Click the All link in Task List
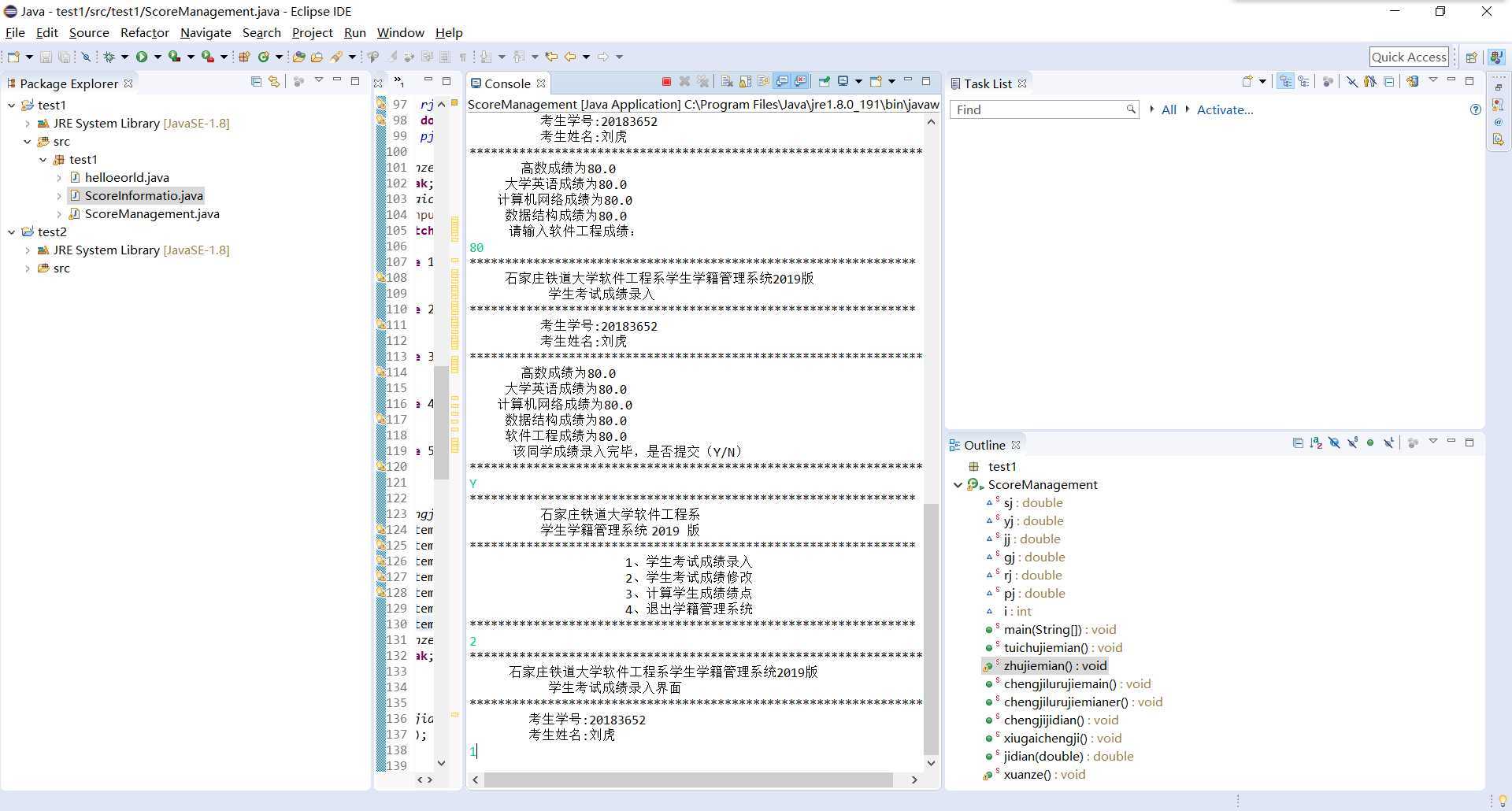The height and width of the screenshot is (811, 1512). pos(1169,109)
